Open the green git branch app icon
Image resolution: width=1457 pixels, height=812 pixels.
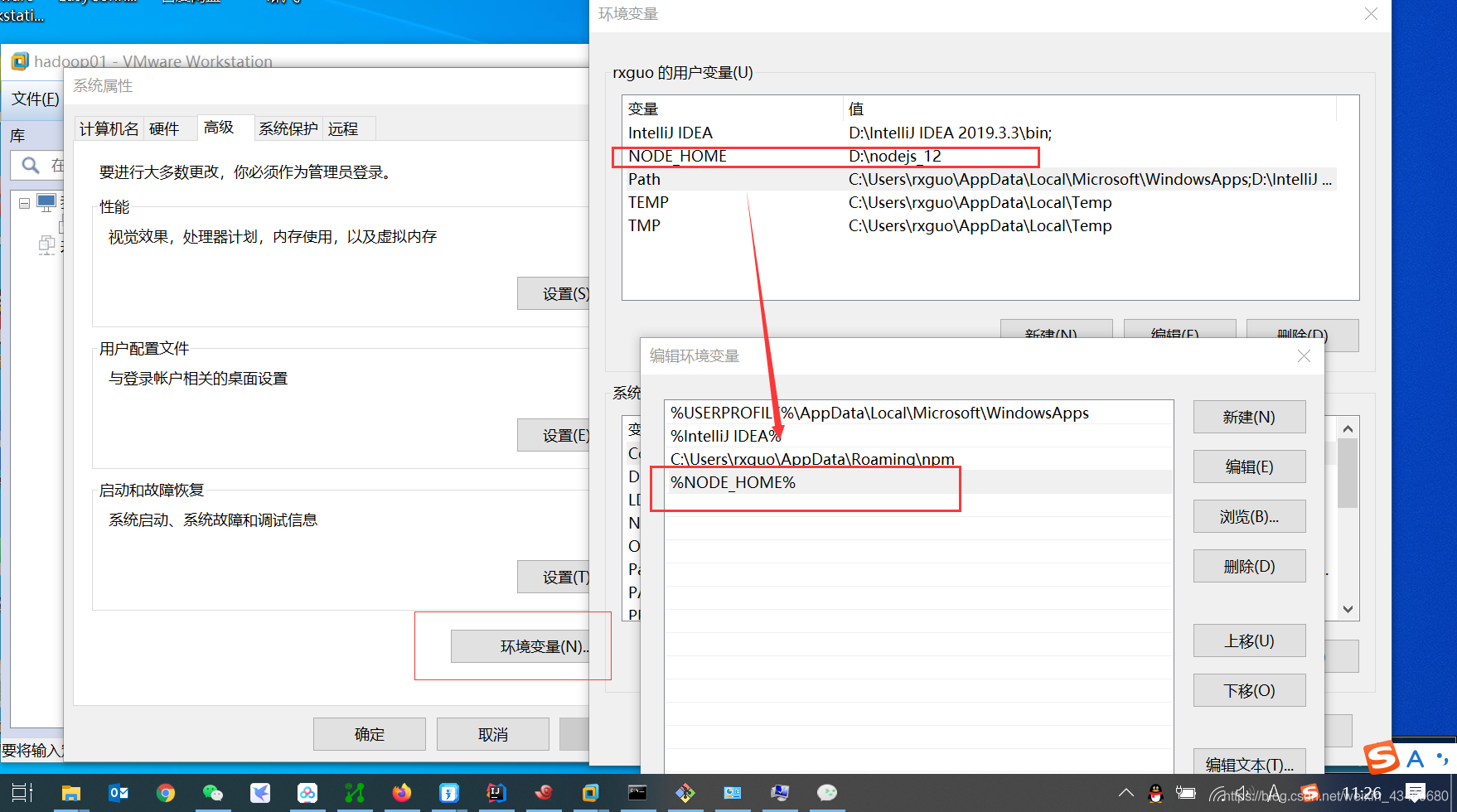point(355,793)
